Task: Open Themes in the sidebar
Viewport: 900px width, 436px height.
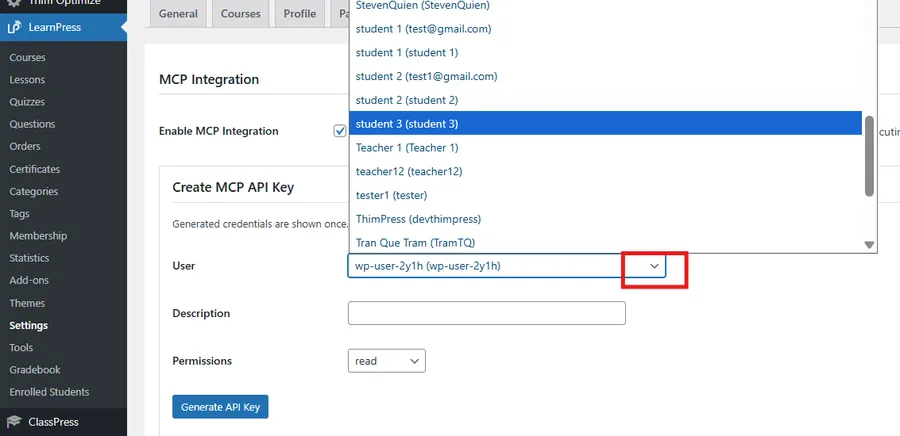Action: [27, 303]
